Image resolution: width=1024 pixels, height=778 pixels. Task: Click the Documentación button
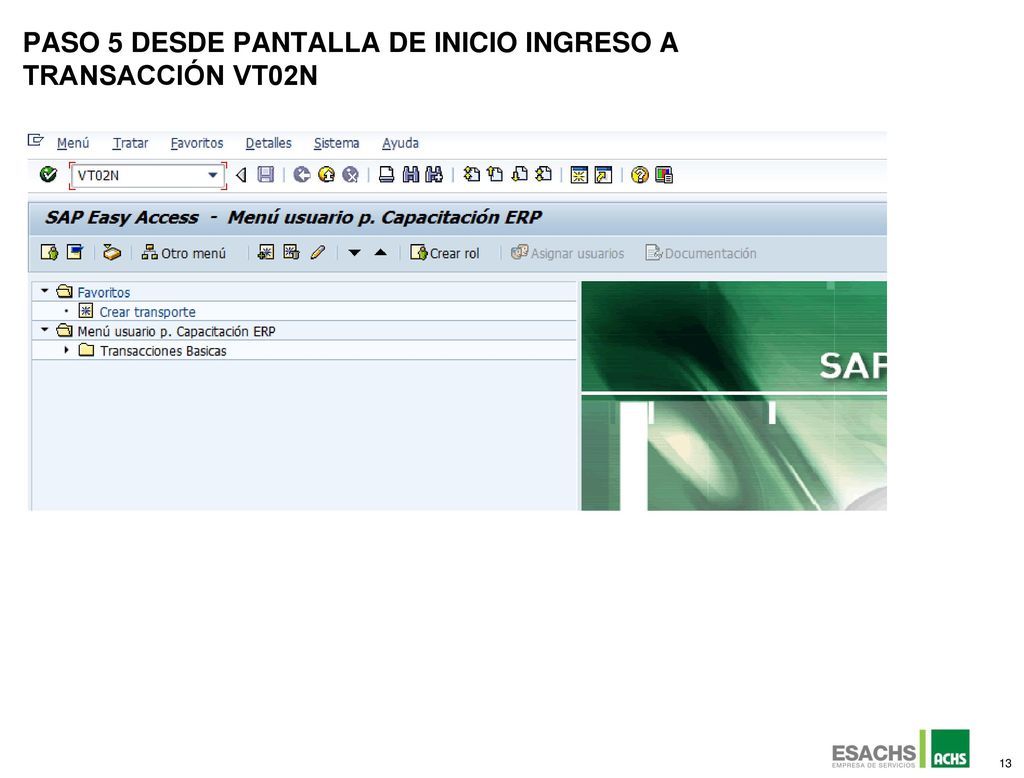[x=701, y=253]
